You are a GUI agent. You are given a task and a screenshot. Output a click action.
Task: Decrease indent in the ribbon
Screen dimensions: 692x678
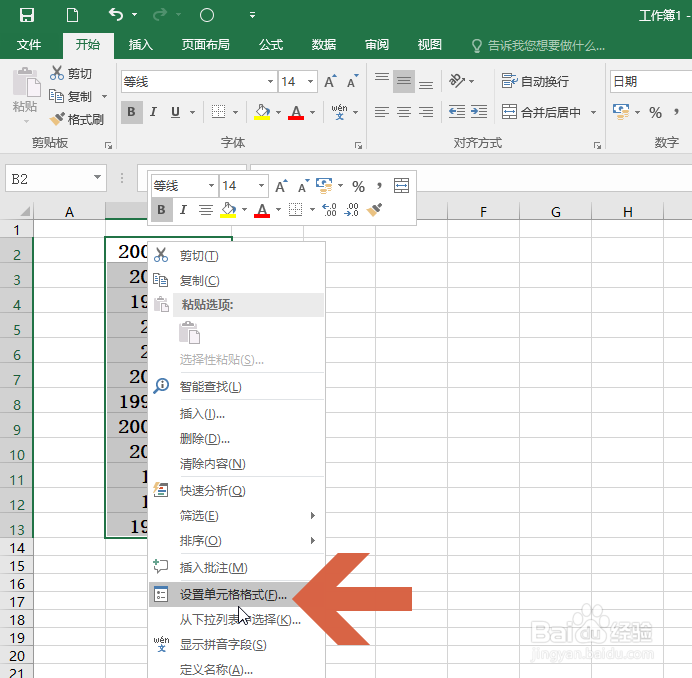tap(457, 112)
